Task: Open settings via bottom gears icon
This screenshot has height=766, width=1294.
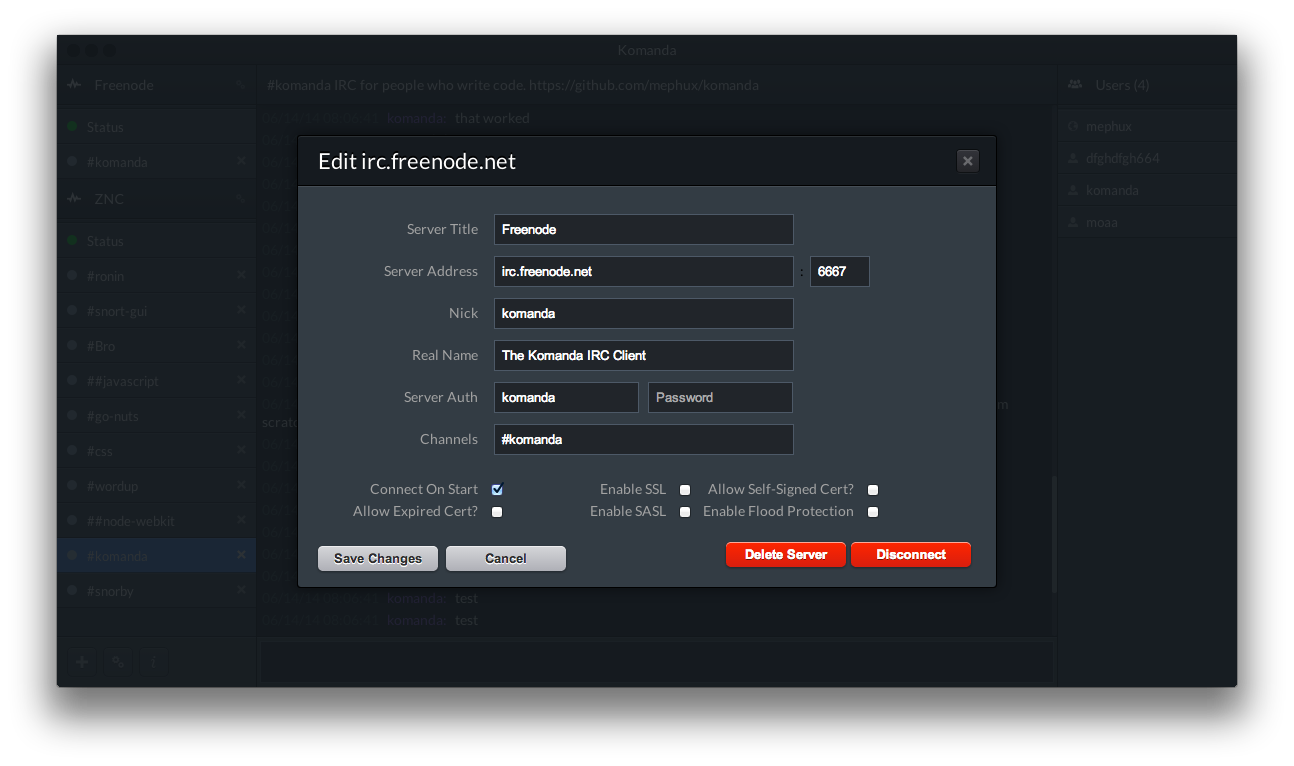Action: 118,661
